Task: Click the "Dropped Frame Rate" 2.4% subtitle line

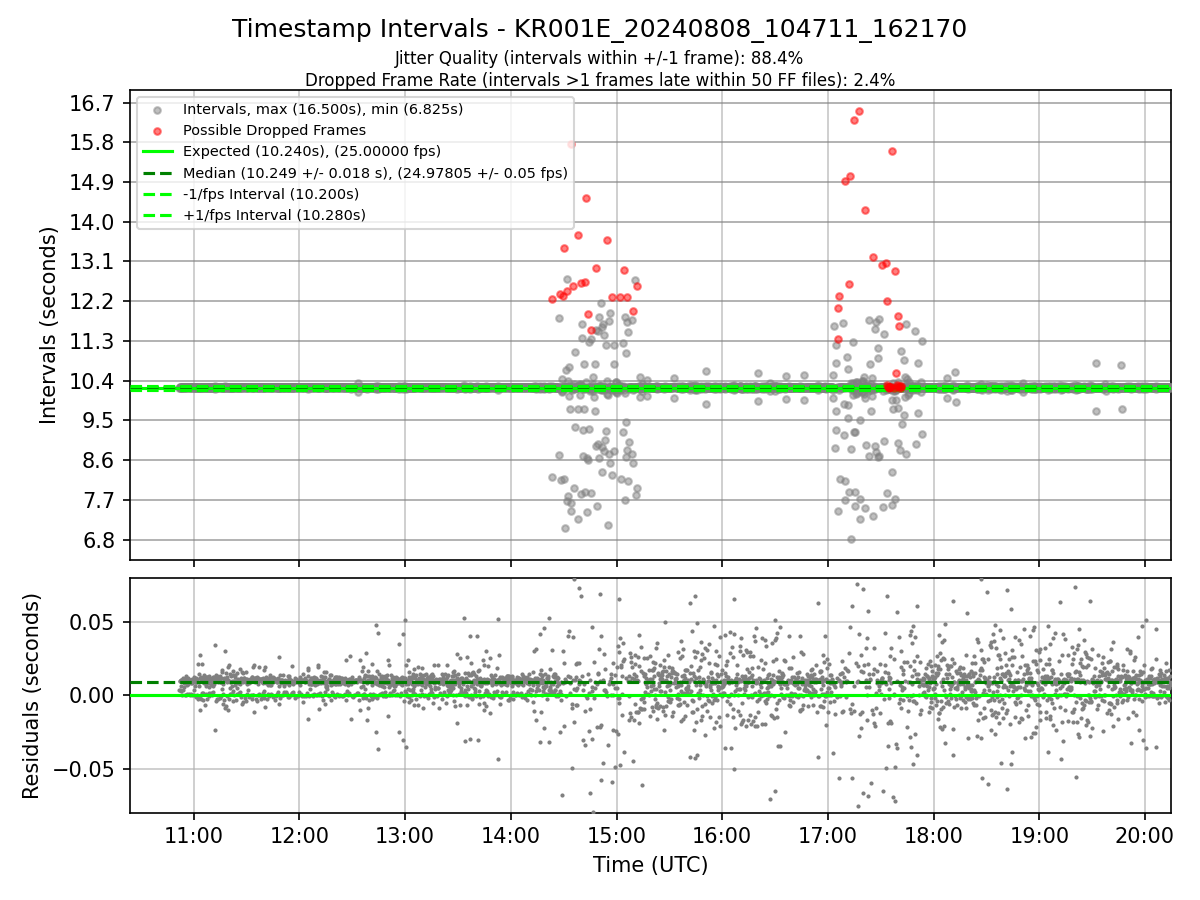Action: pos(599,79)
